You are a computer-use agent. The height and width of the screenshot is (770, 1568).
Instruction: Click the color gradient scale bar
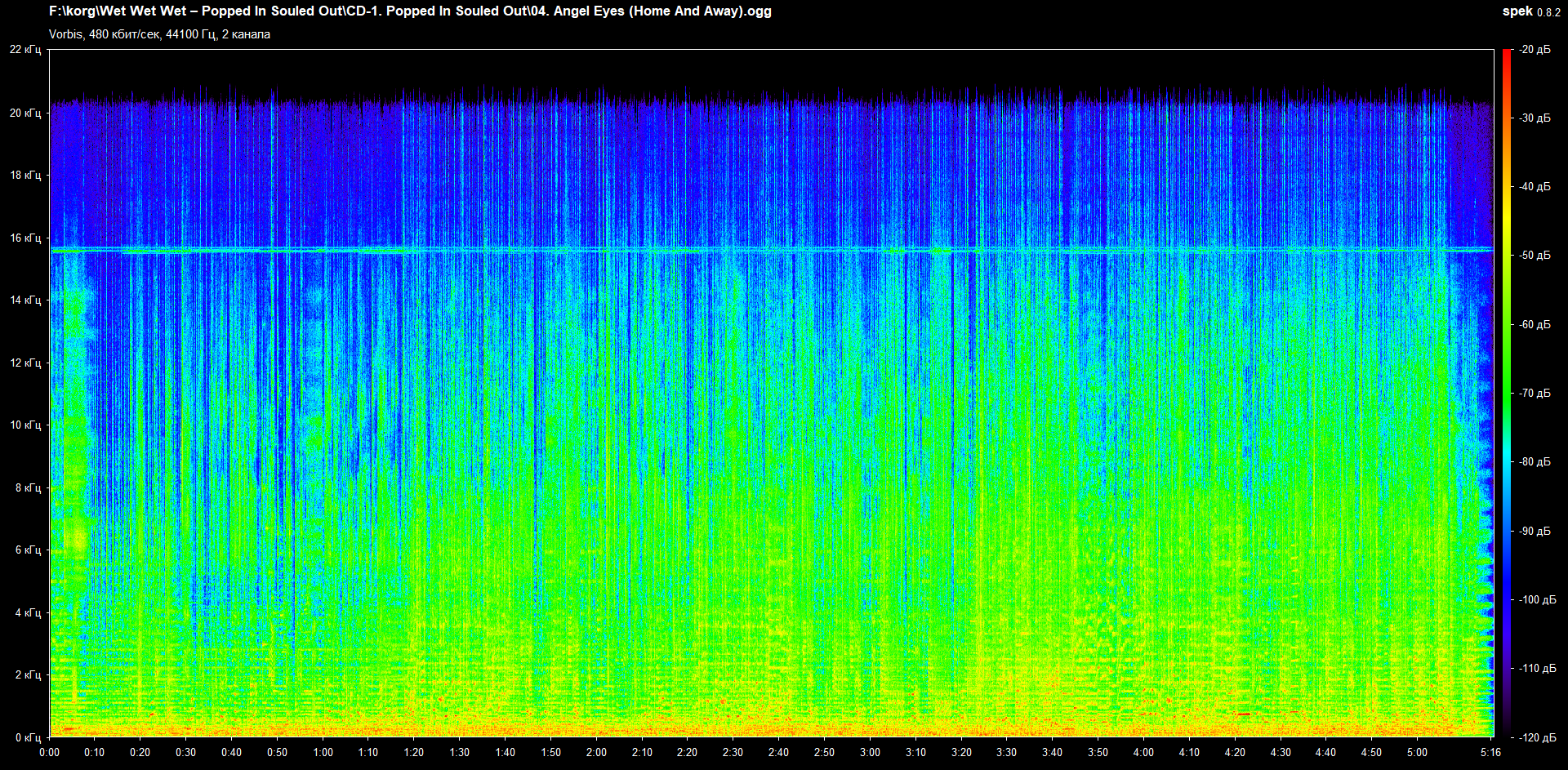point(1507,392)
